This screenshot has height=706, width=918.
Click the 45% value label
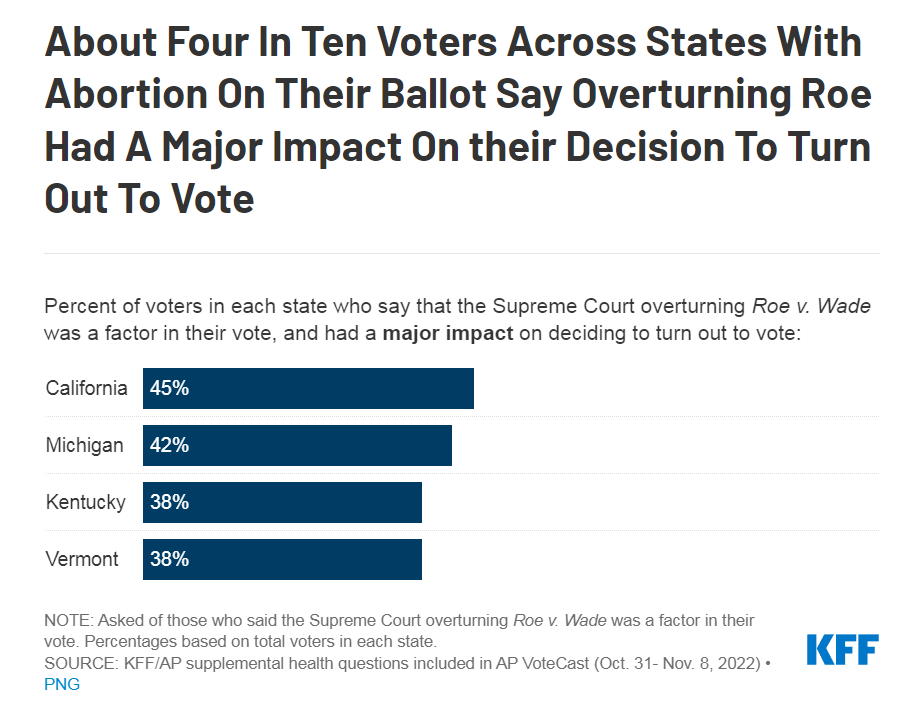pyautogui.click(x=170, y=388)
